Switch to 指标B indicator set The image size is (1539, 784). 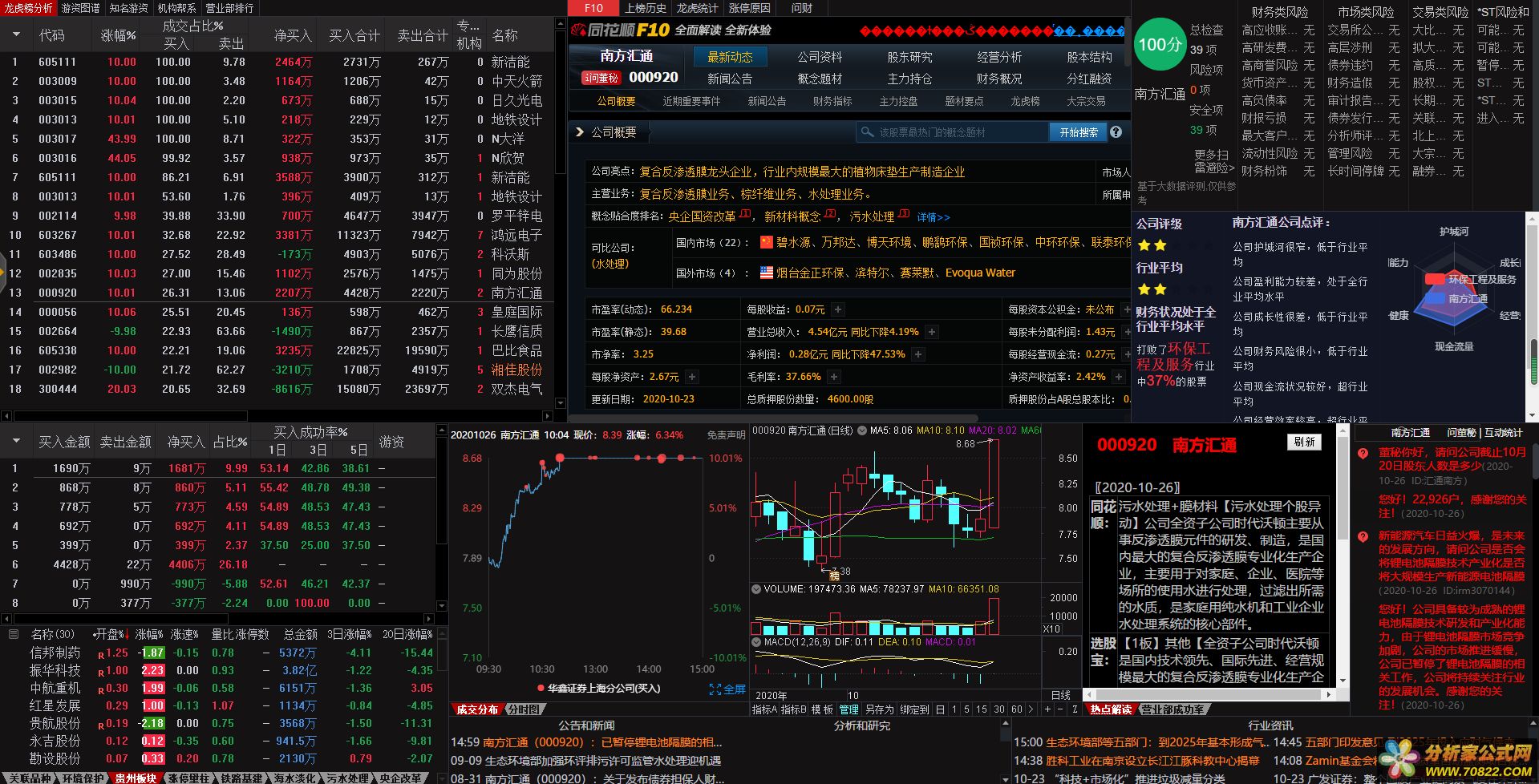click(794, 709)
